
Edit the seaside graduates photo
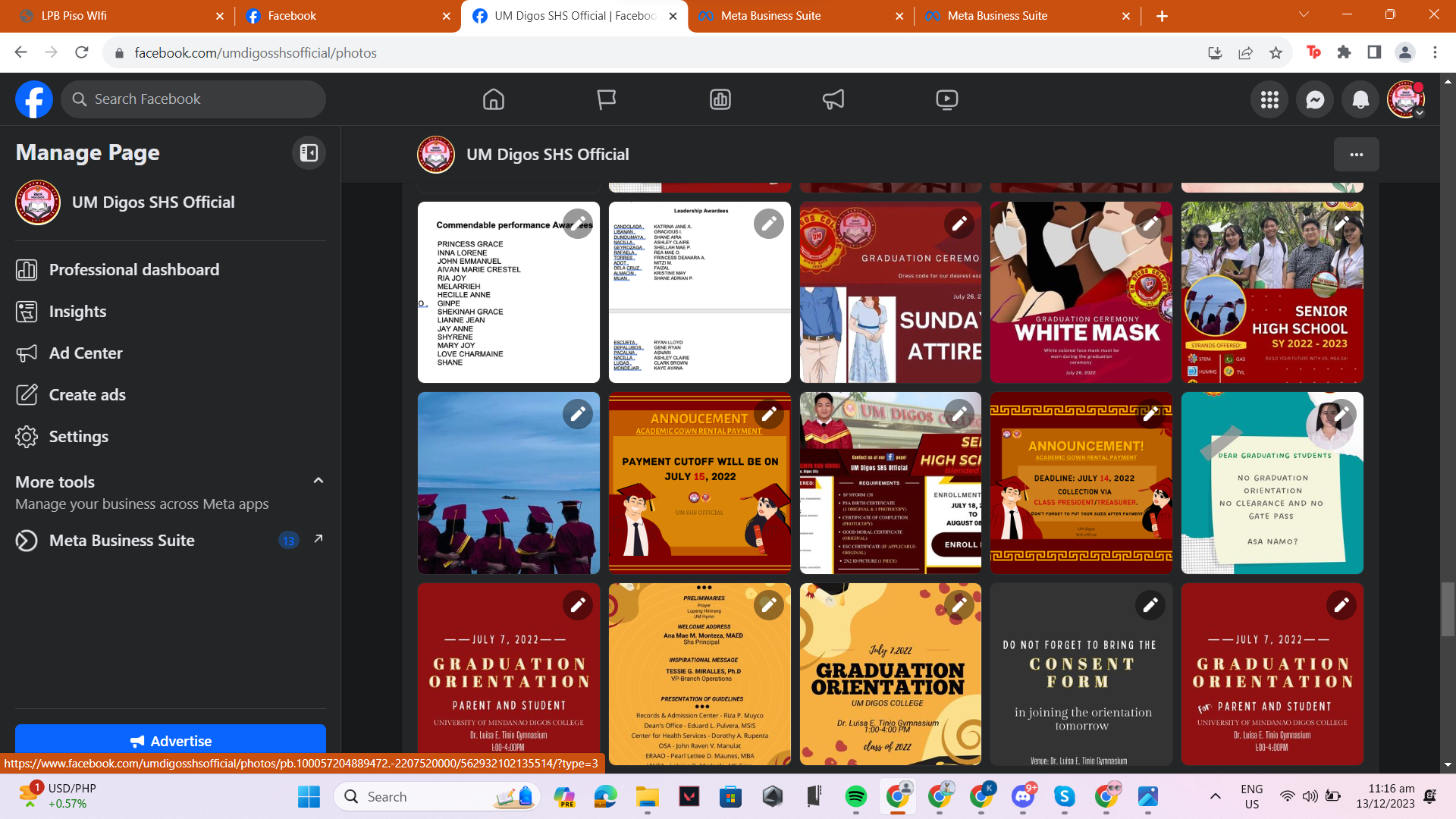[578, 414]
